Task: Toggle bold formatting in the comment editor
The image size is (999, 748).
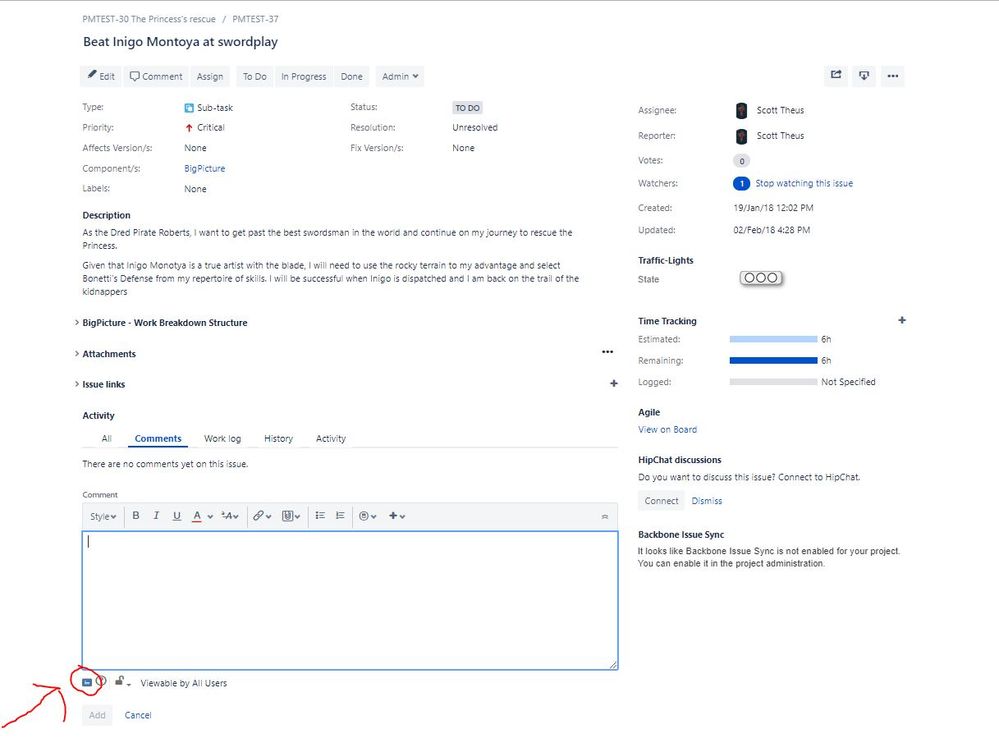Action: (135, 515)
